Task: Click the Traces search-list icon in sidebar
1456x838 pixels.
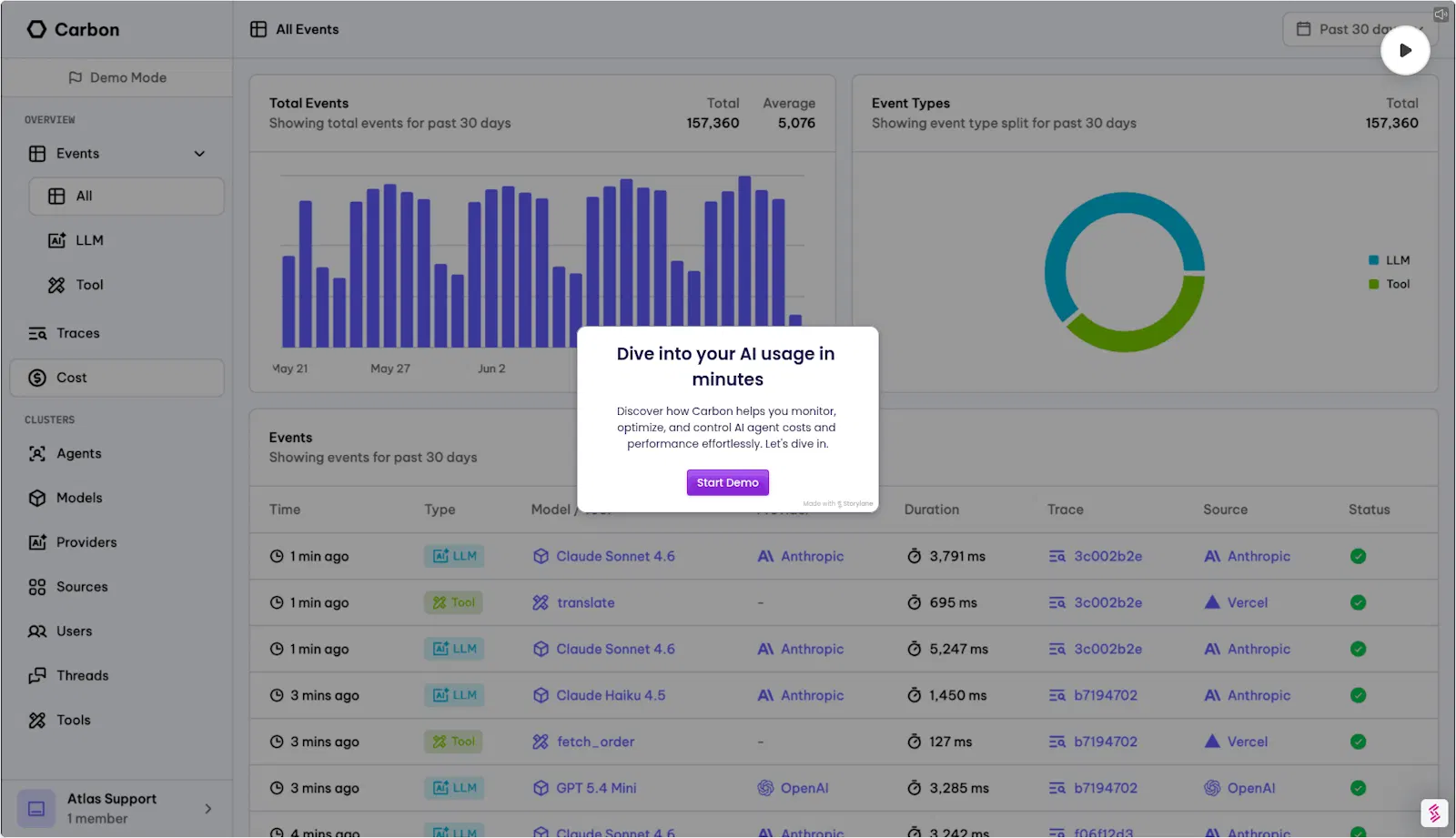Action: [37, 333]
